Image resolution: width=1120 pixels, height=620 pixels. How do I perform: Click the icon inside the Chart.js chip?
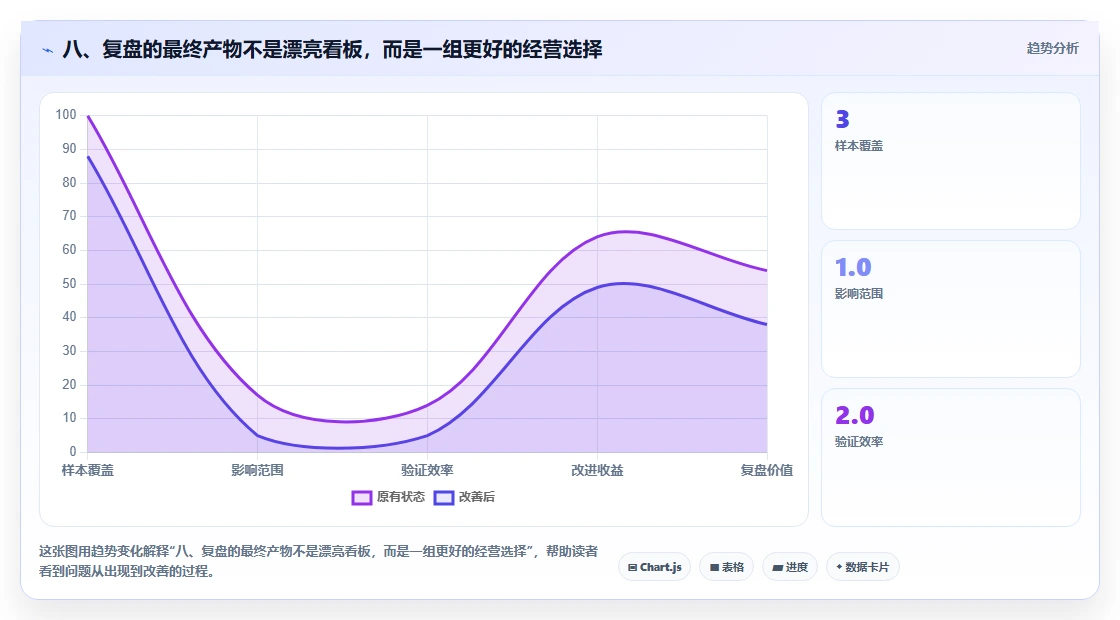[x=632, y=568]
